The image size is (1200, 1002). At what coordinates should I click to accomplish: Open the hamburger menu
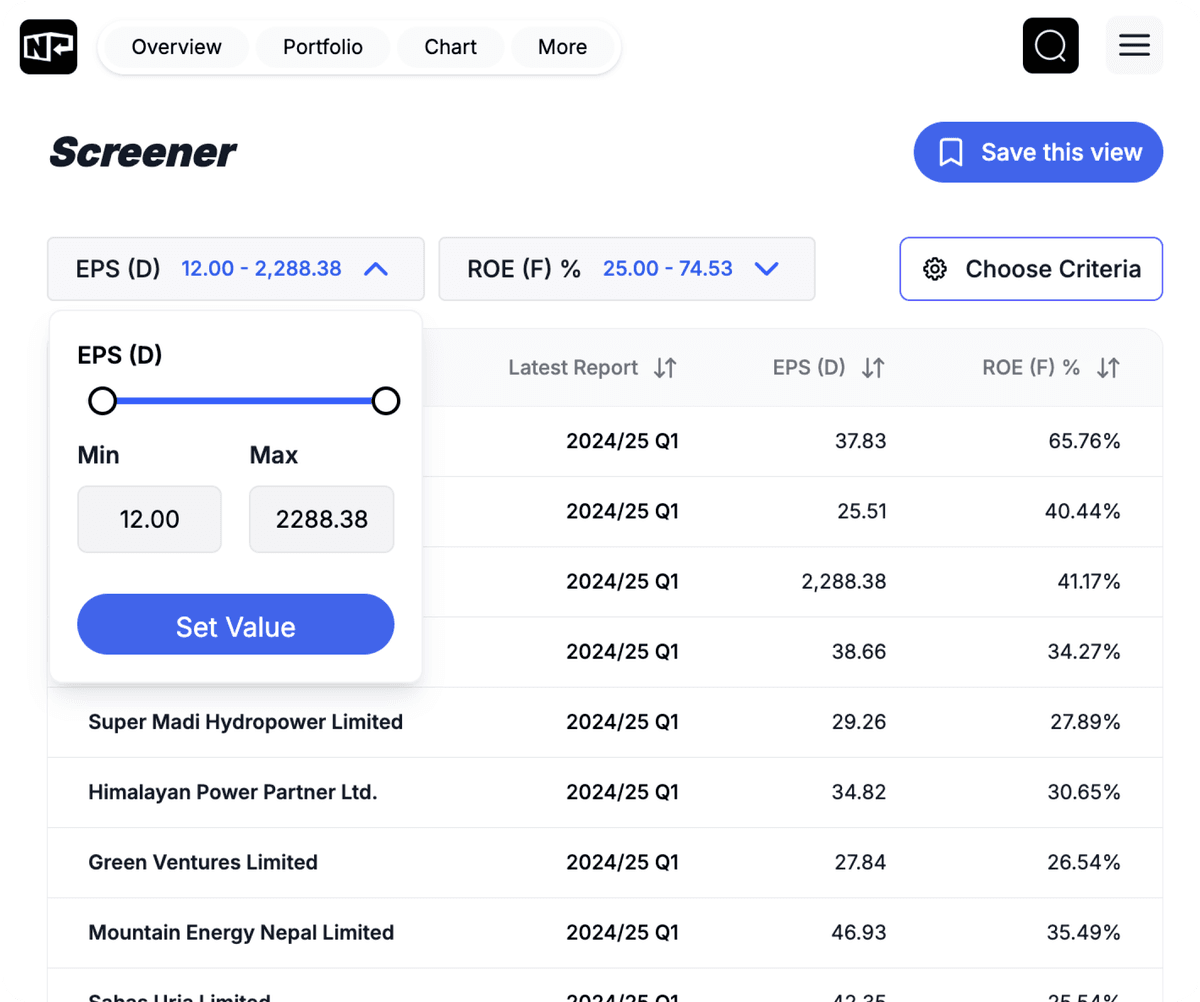(x=1133, y=45)
